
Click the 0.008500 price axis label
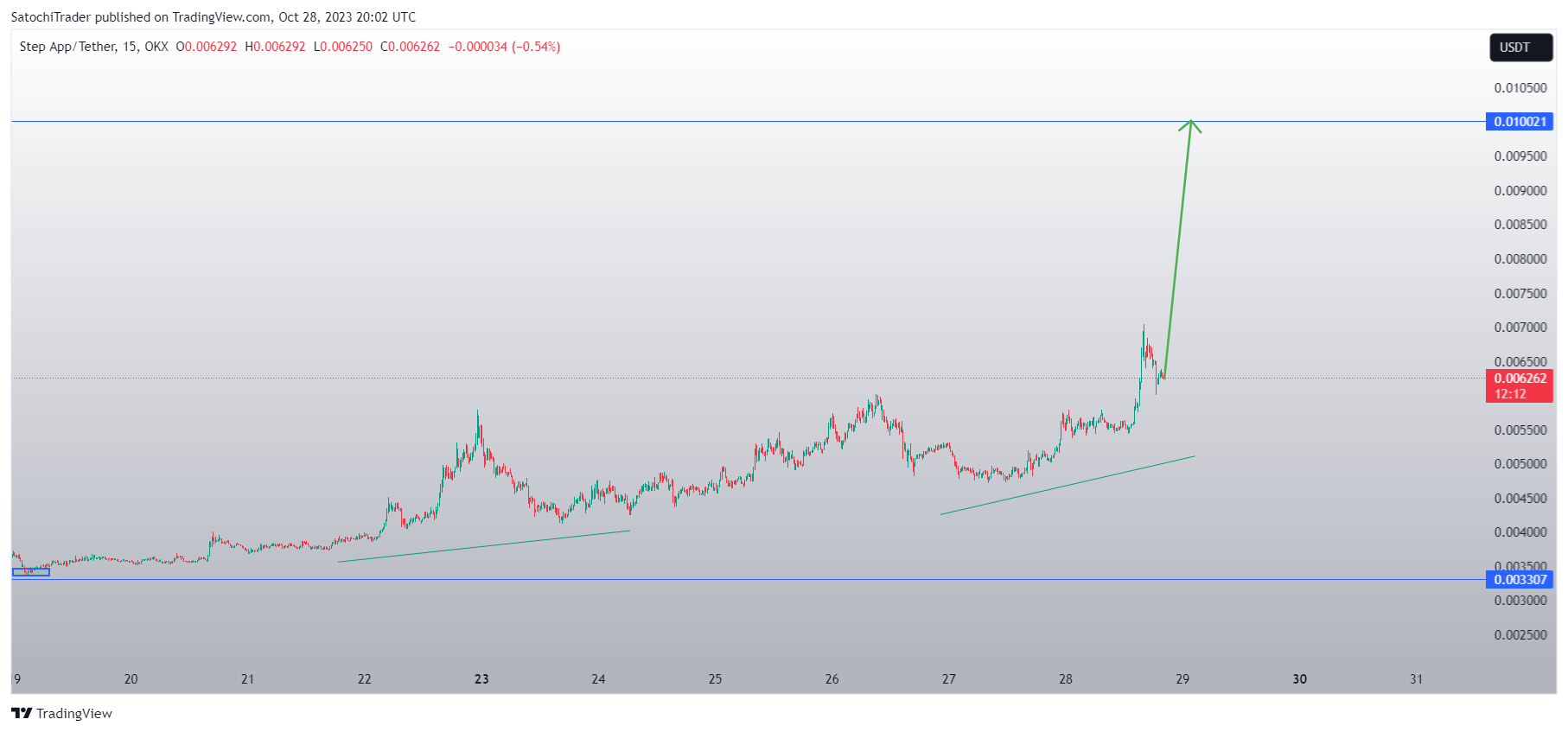(x=1520, y=225)
